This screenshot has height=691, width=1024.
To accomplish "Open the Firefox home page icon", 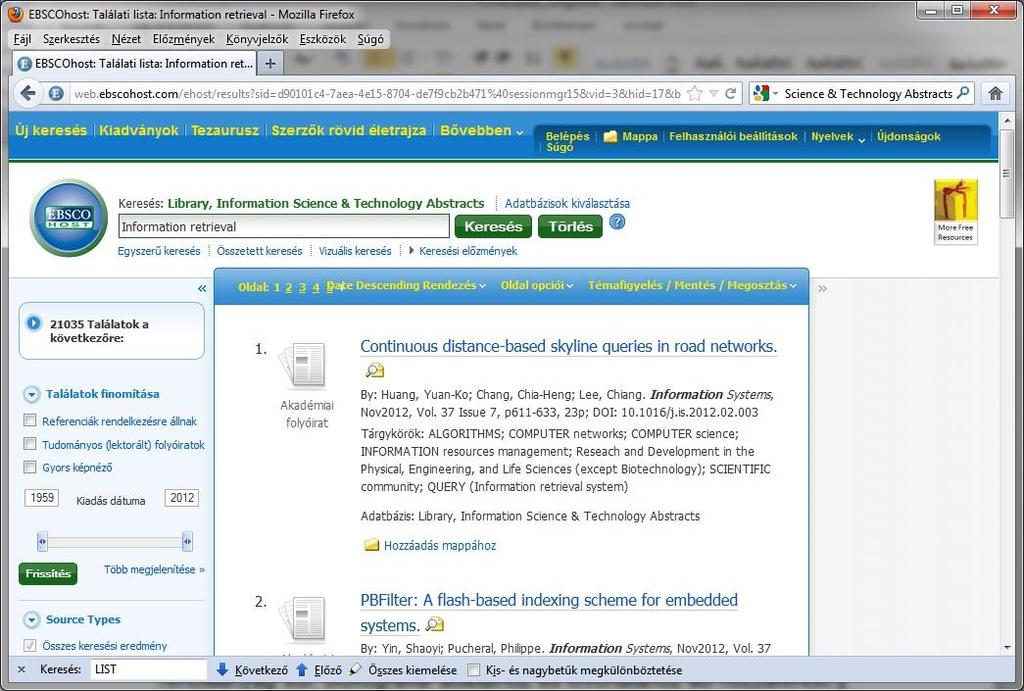I will (995, 93).
